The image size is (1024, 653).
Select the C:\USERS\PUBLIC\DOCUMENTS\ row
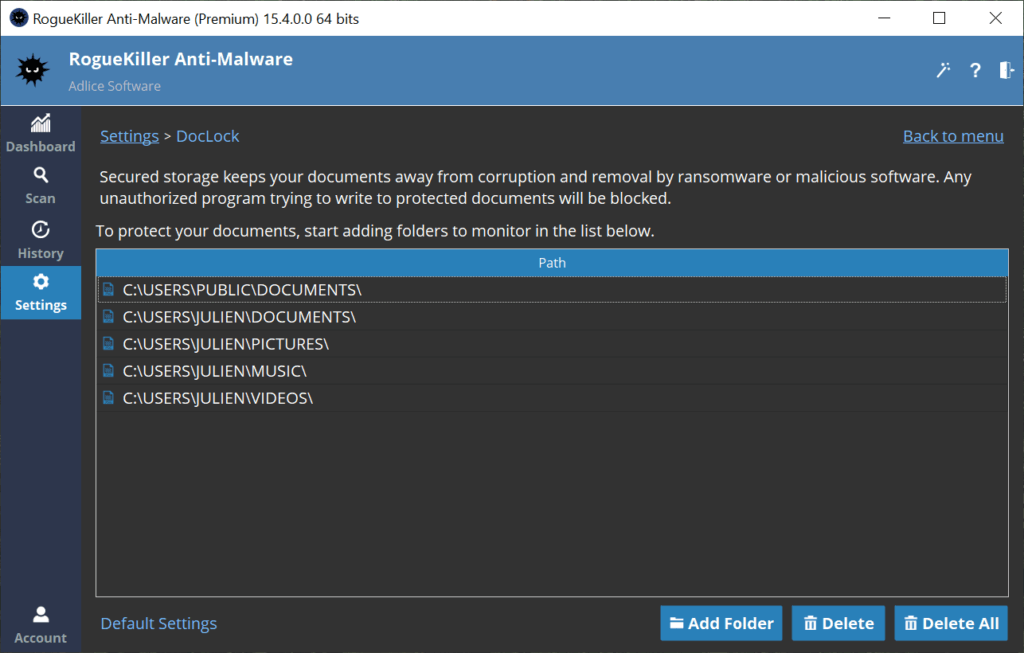pos(241,290)
